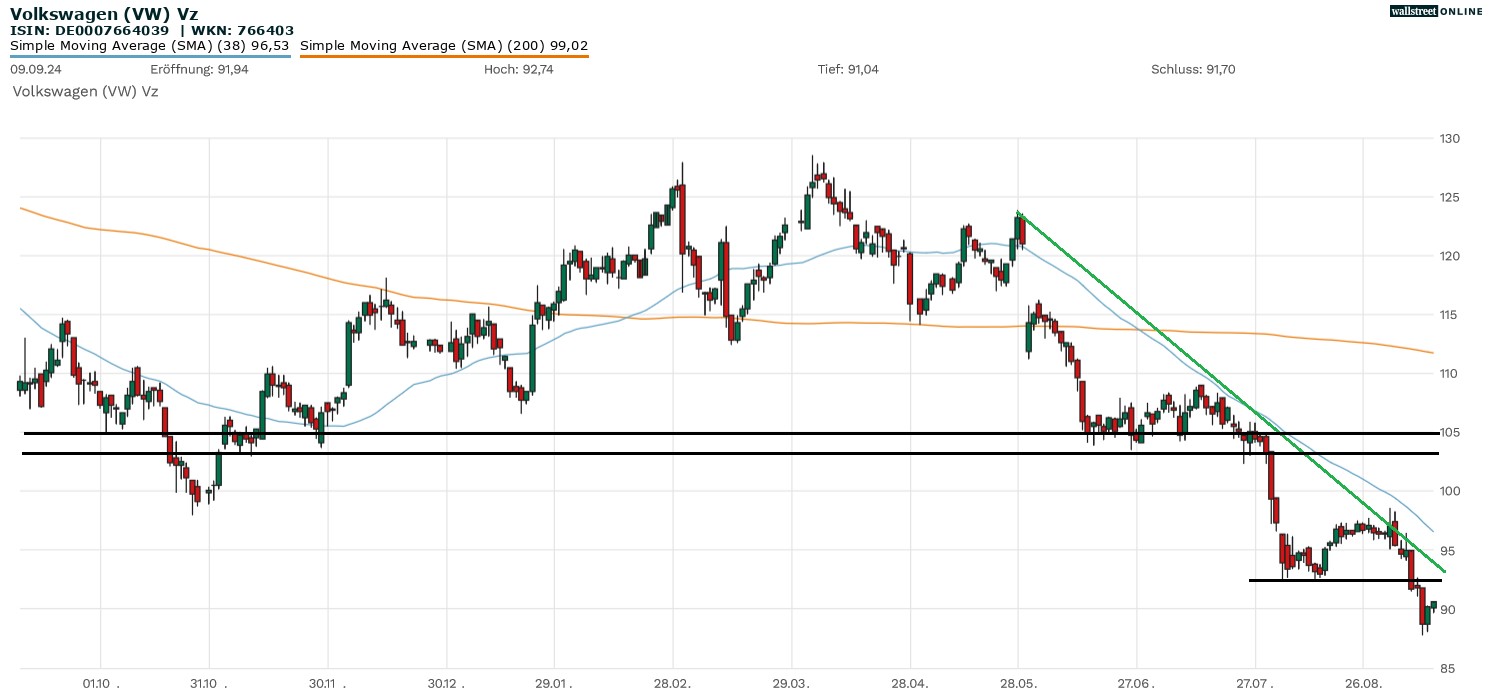Click the 29.01. date axis label
The width and height of the screenshot is (1490, 689).
point(553,682)
